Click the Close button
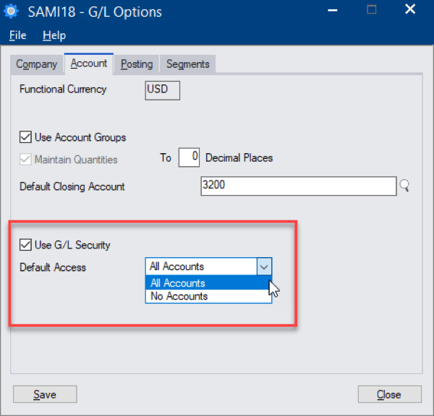 tap(389, 394)
